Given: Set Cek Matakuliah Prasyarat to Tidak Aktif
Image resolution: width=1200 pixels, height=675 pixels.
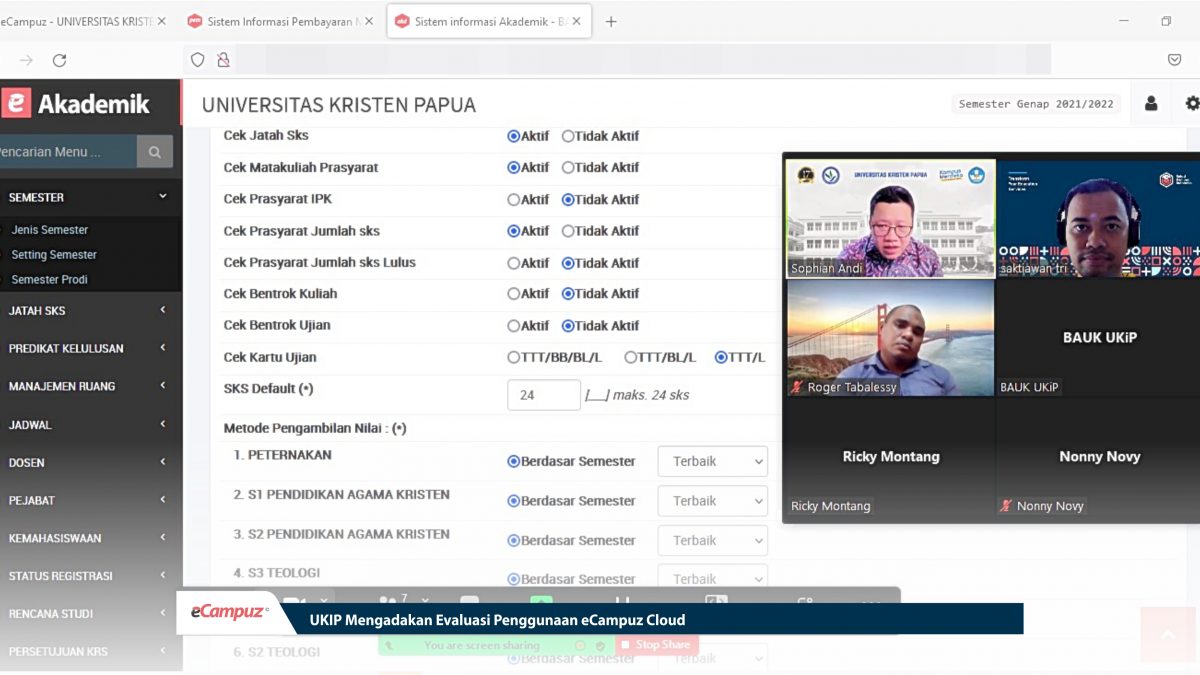Looking at the screenshot, I should point(568,168).
